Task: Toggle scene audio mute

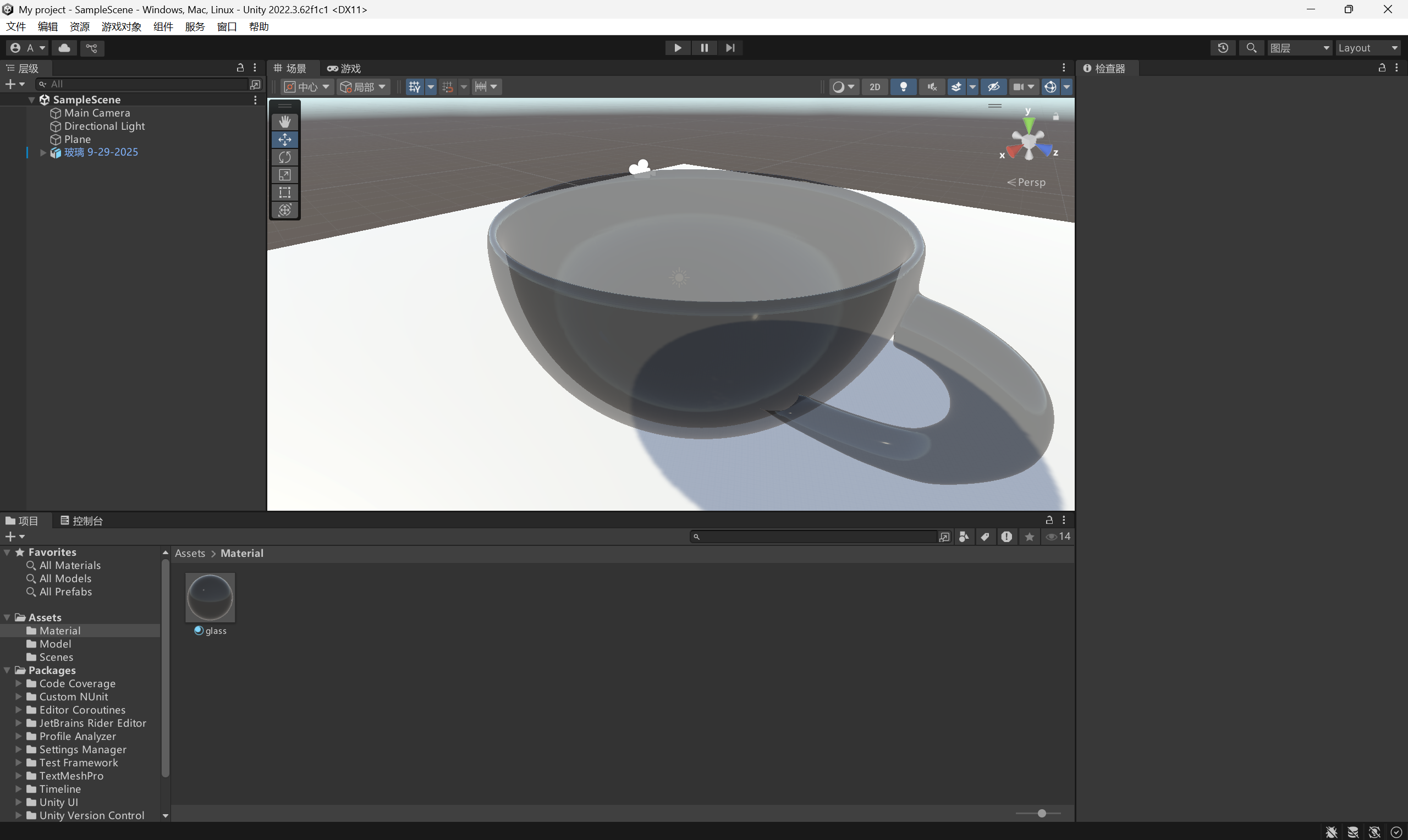Action: coord(932,87)
